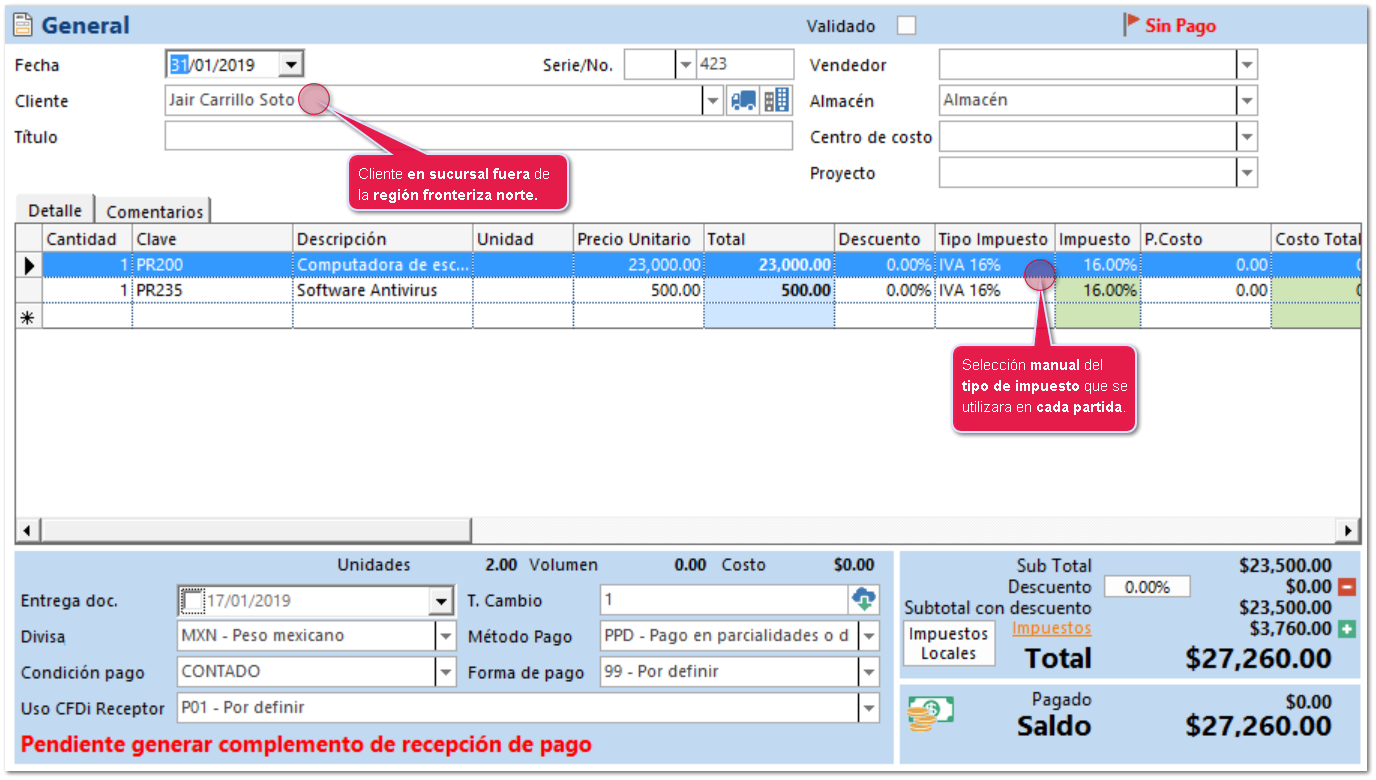Click the T. Cambio exchange rate field
1376x780 pixels.
point(725,600)
